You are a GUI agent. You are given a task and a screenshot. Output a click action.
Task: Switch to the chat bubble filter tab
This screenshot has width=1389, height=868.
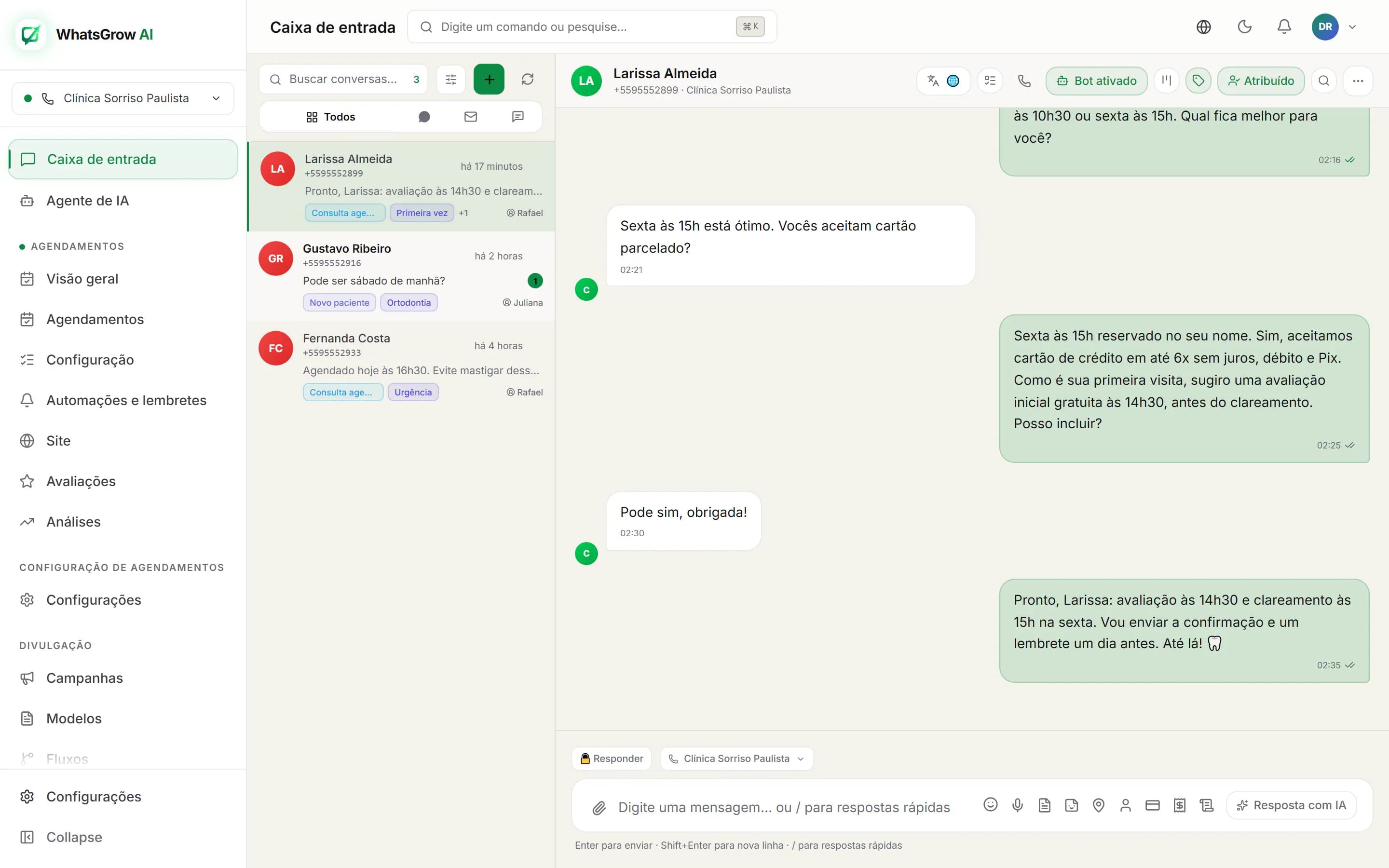[x=423, y=117]
